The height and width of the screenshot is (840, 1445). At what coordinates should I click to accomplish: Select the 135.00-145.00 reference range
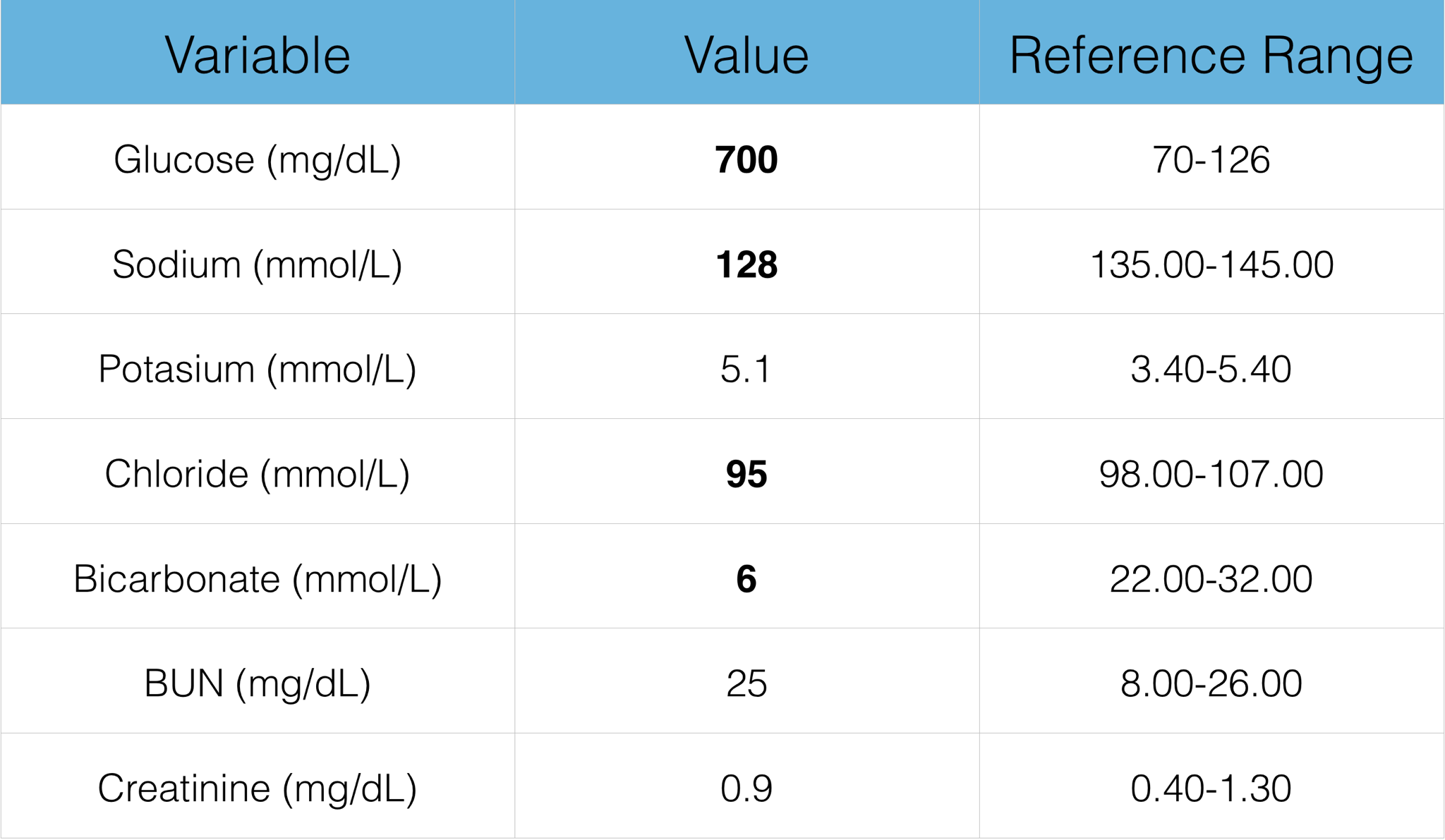point(1211,264)
